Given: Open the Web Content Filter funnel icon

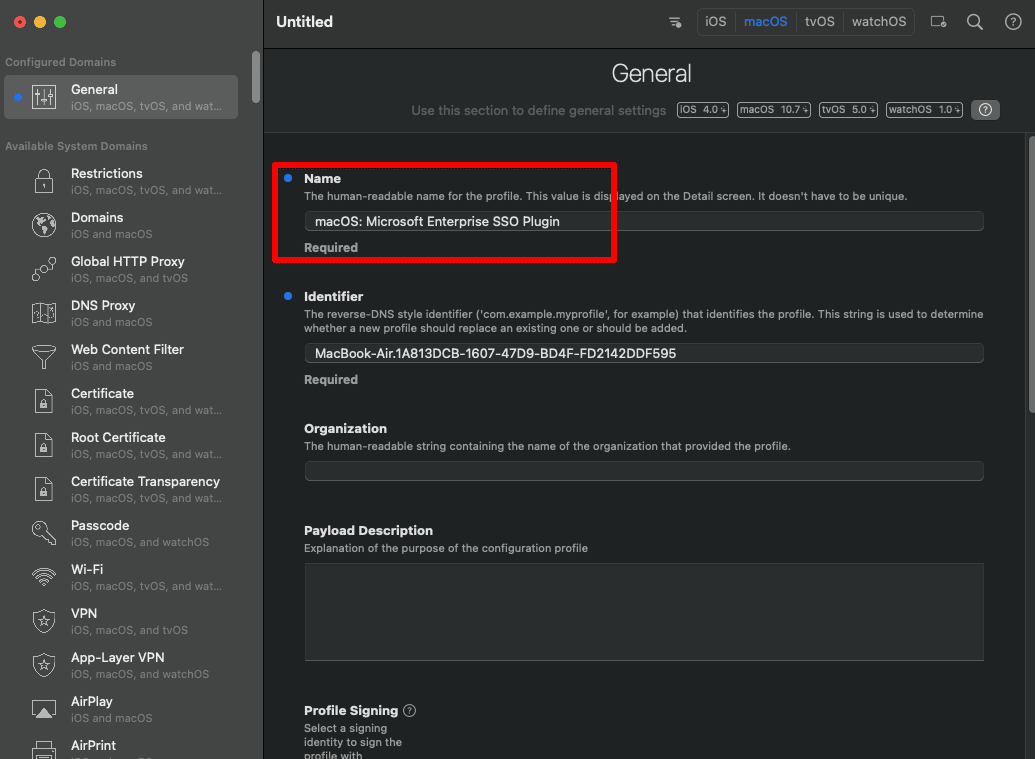Looking at the screenshot, I should (x=44, y=357).
